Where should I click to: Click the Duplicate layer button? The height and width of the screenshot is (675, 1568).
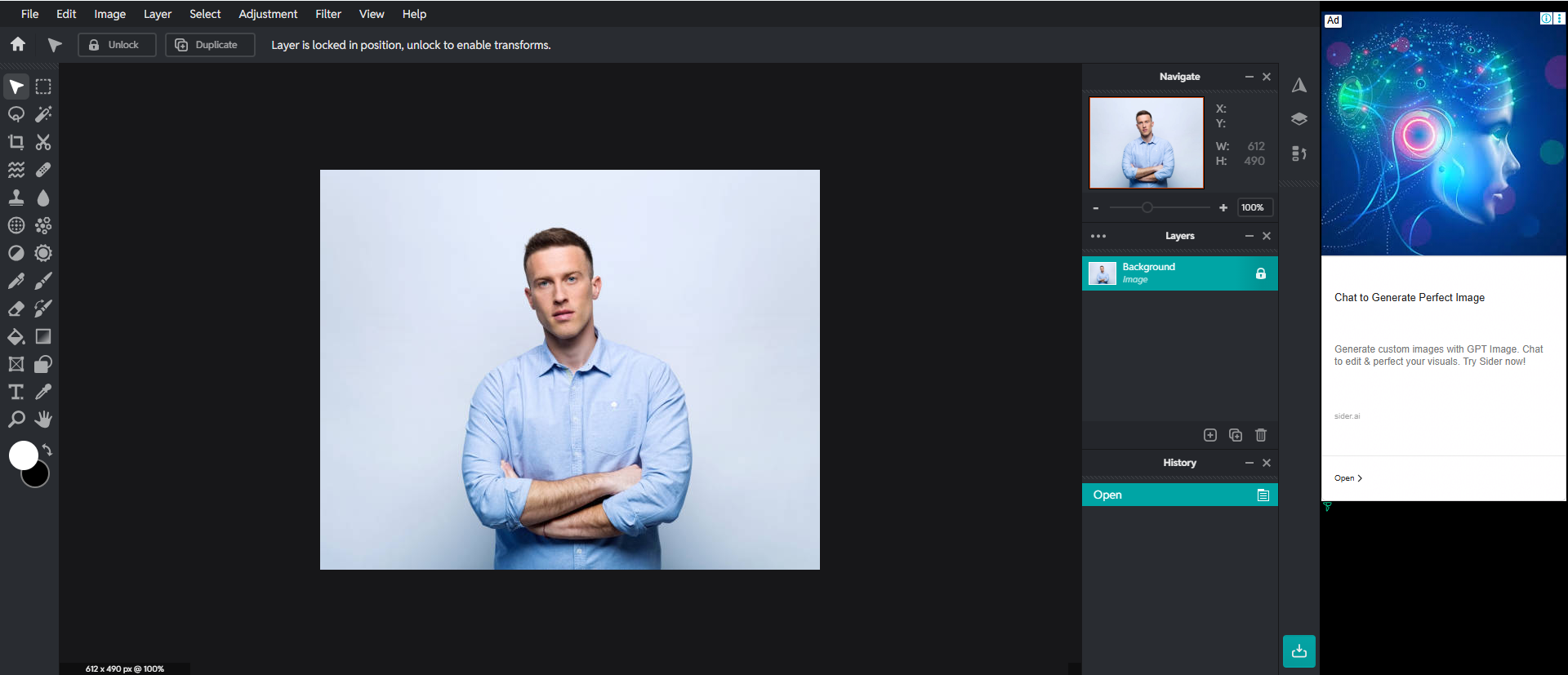[210, 45]
